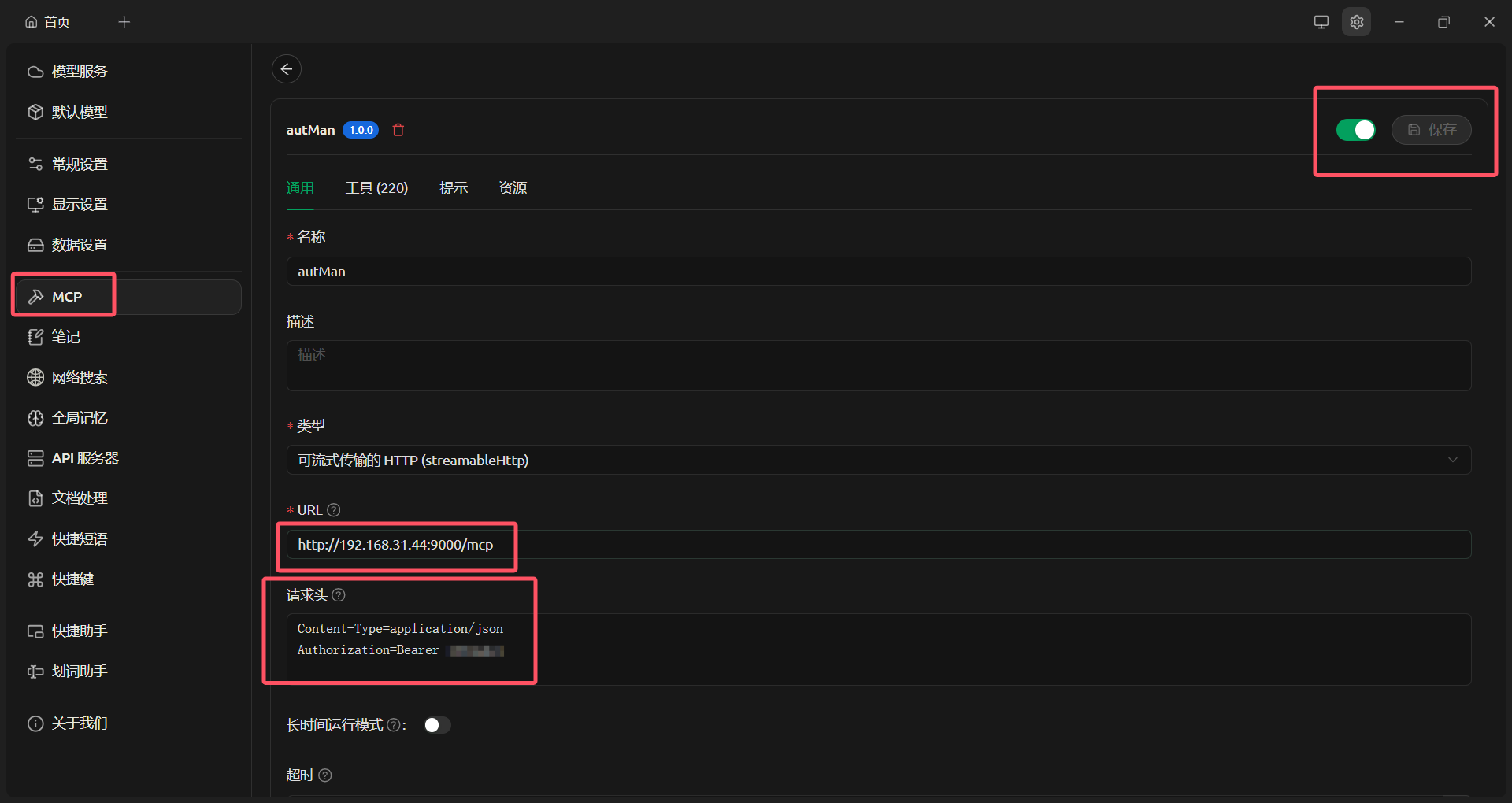
Task: Click the 保存 save button
Action: [x=1431, y=130]
